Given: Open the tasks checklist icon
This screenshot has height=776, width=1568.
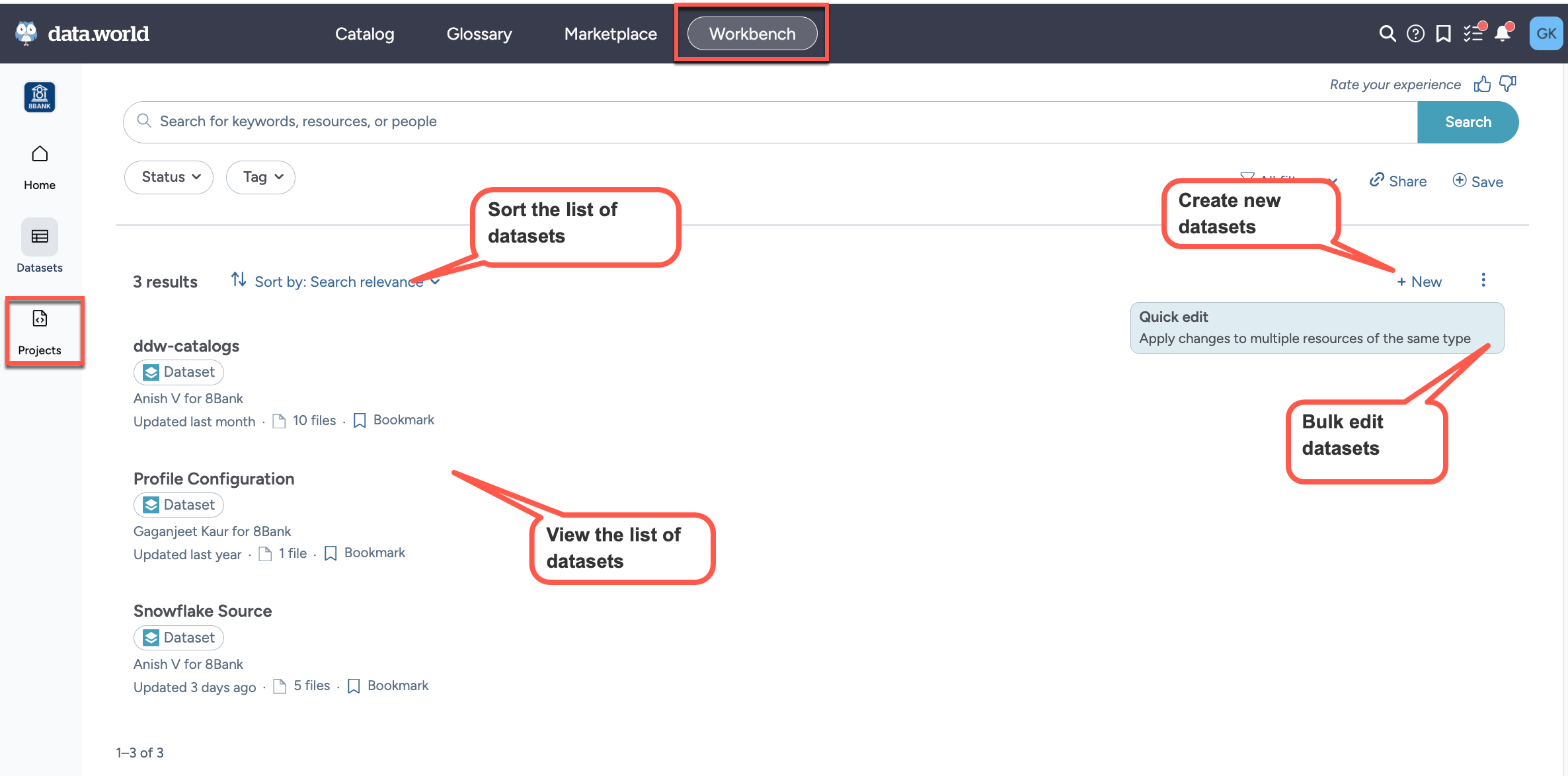Looking at the screenshot, I should 1473,34.
